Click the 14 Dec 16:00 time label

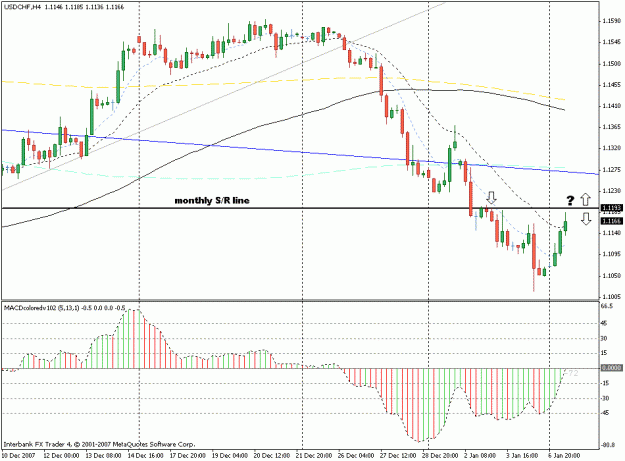click(x=145, y=455)
